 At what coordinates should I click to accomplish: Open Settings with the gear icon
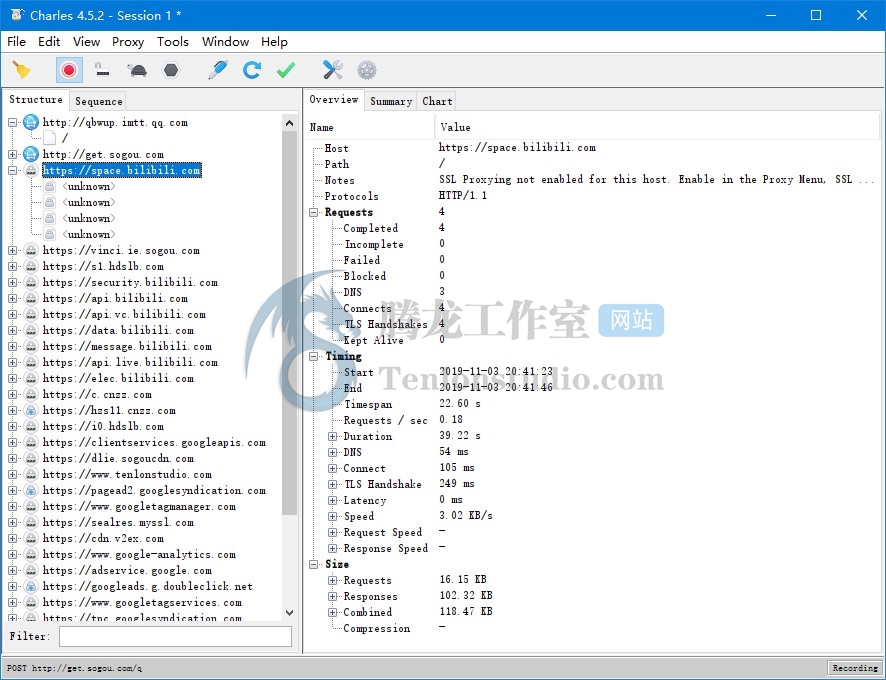click(367, 70)
